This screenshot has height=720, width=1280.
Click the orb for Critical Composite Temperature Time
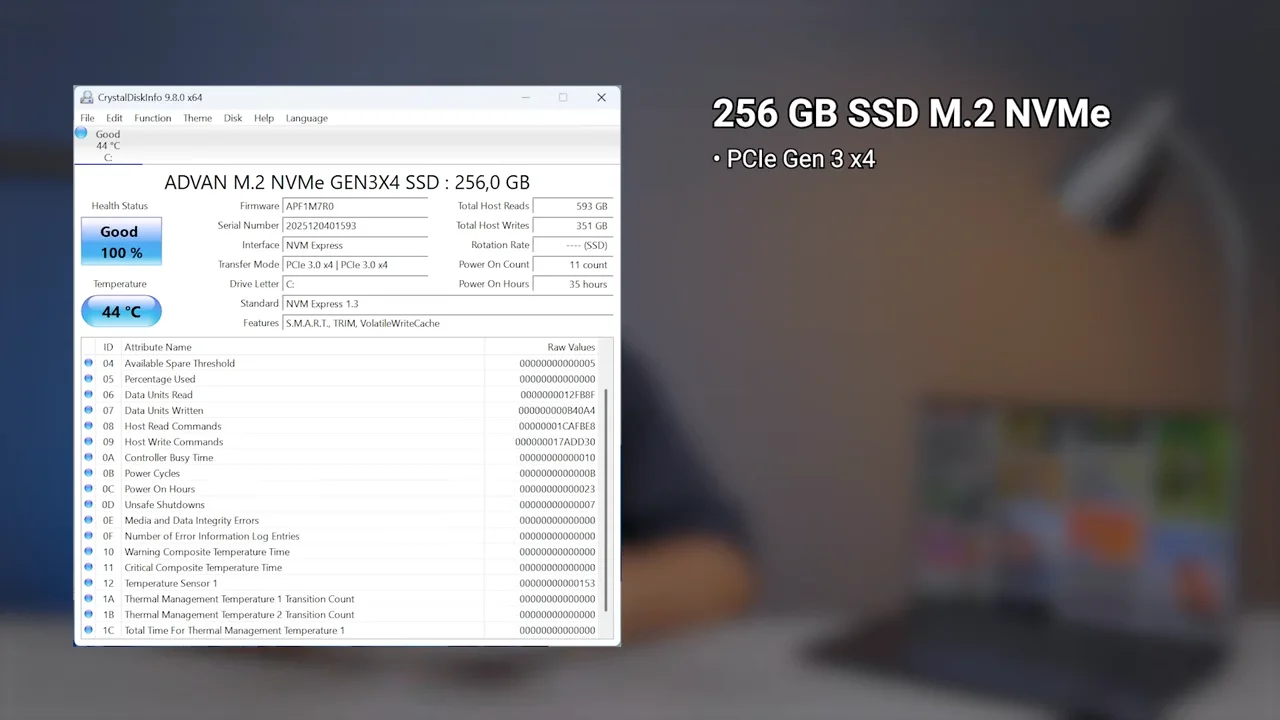[88, 568]
